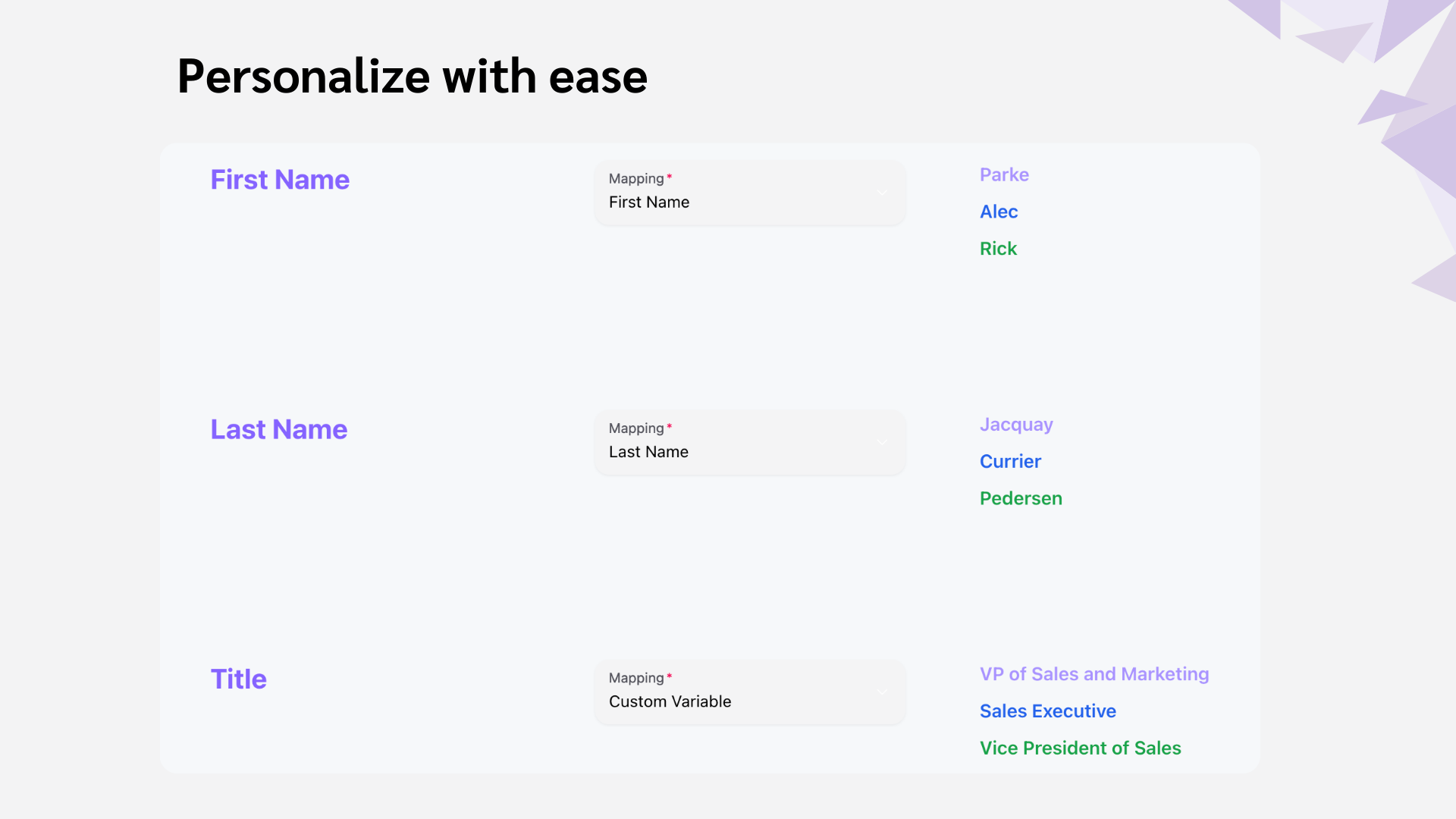Click chevron arrow in Custom Variable mapping

[883, 692]
